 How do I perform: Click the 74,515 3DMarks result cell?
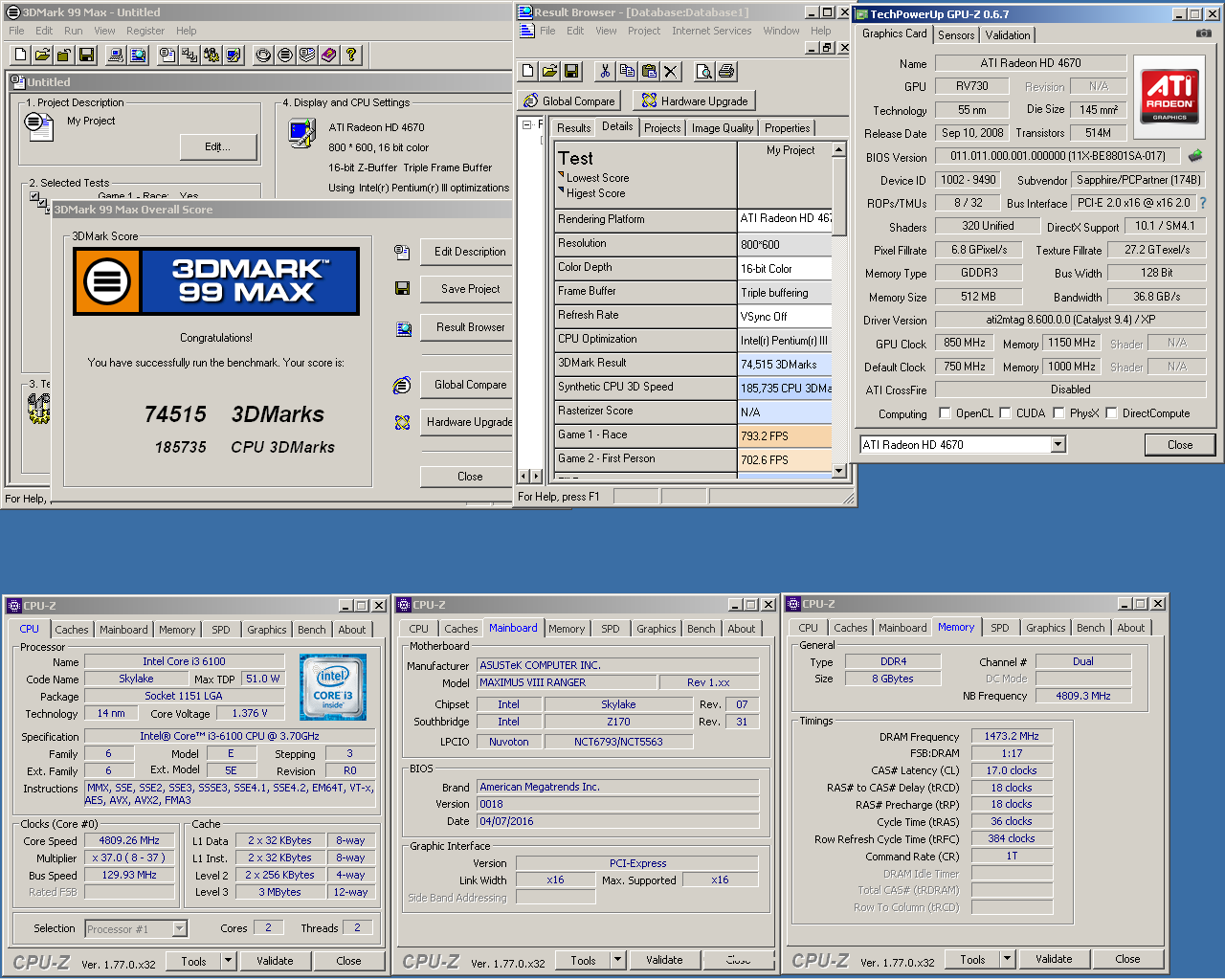click(785, 365)
